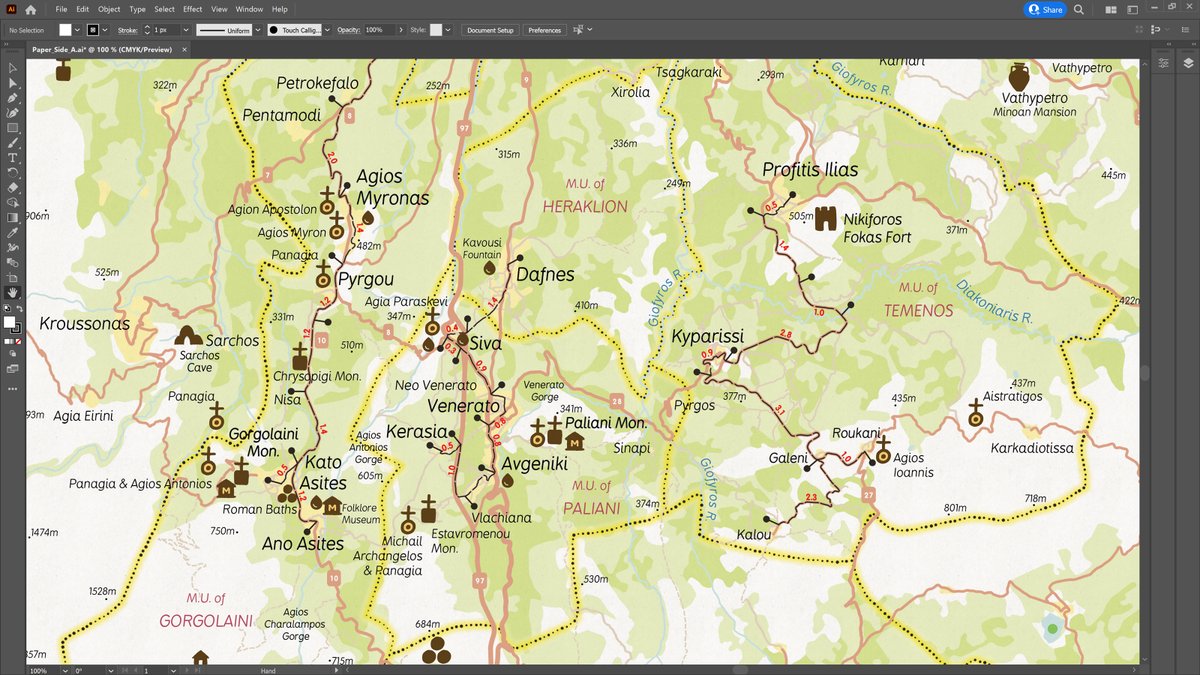This screenshot has height=675, width=1200.
Task: Click the Opacity label link
Action: [x=348, y=30]
